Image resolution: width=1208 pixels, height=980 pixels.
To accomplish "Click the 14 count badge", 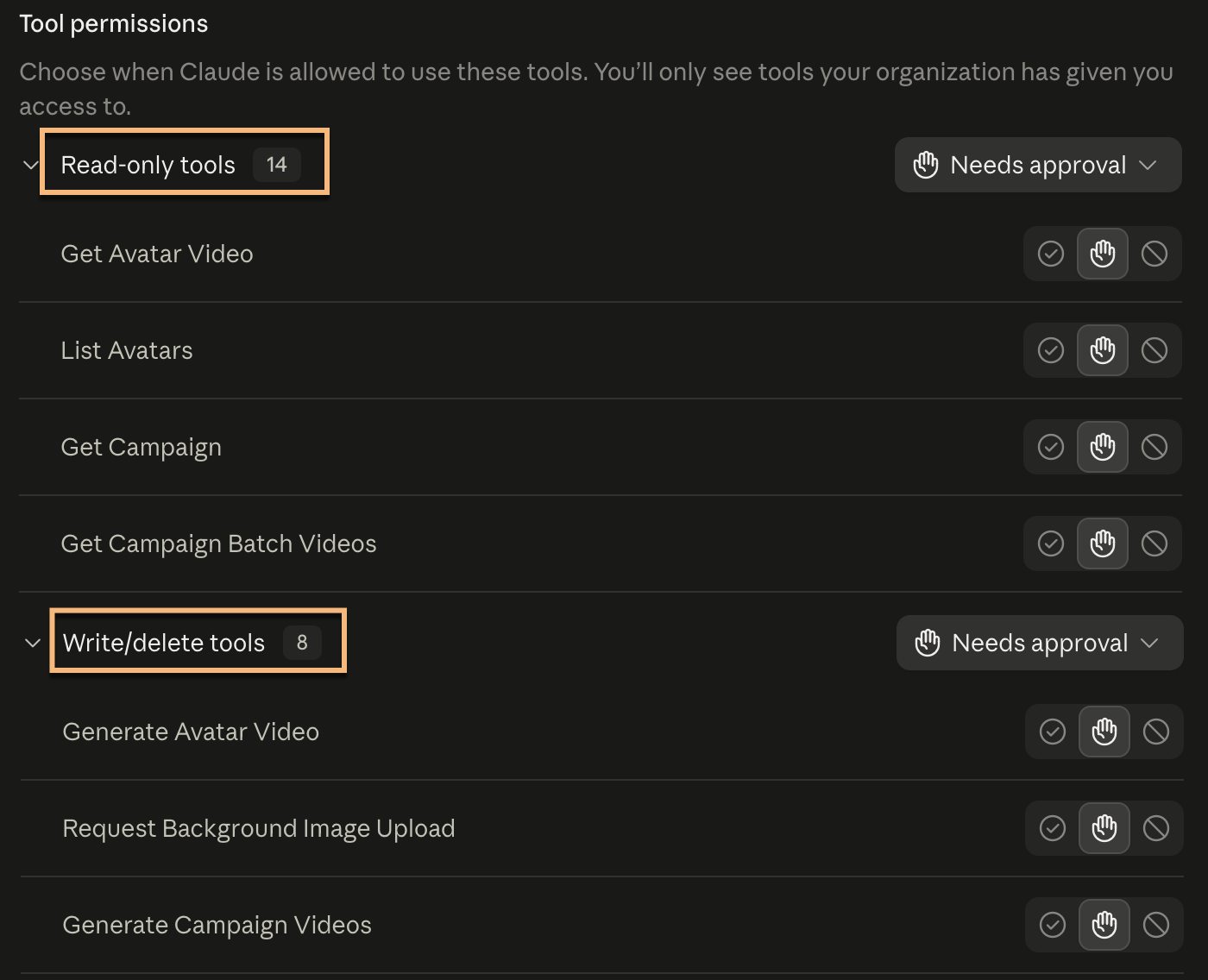I will point(276,165).
